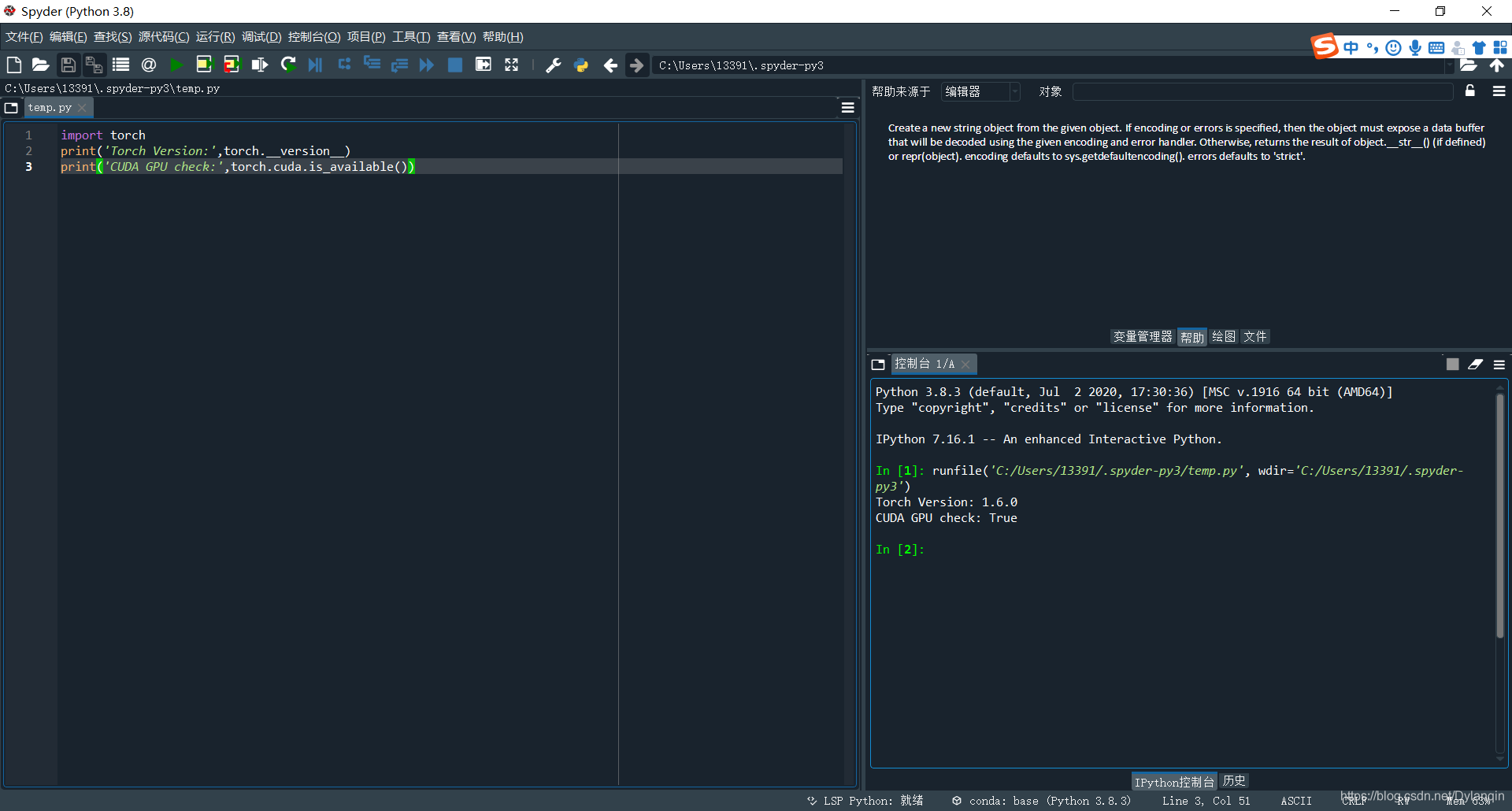
Task: Click the Run current cell icon
Action: click(x=204, y=65)
